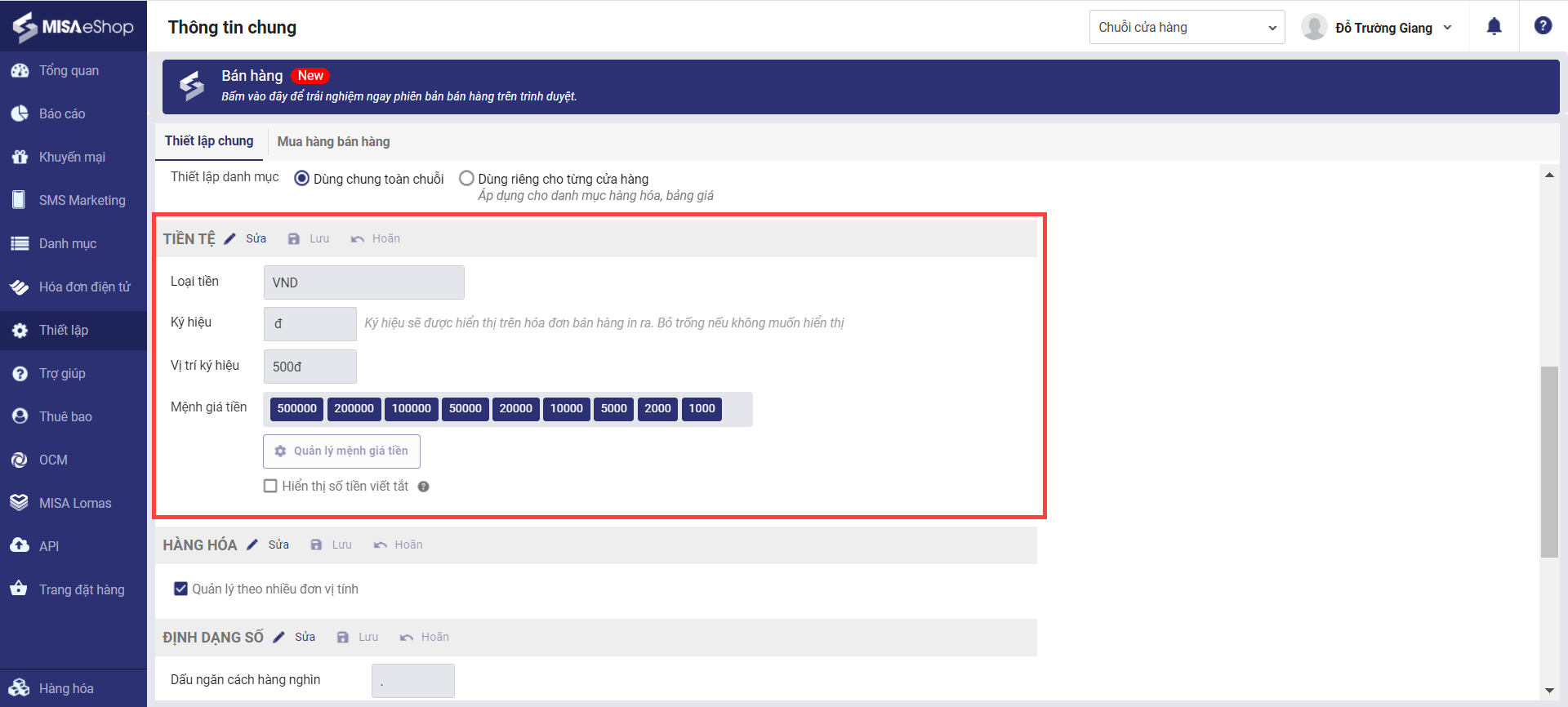Click Lưu in ĐỊNH DẠNG SỐ section
The image size is (1568, 707).
click(368, 637)
